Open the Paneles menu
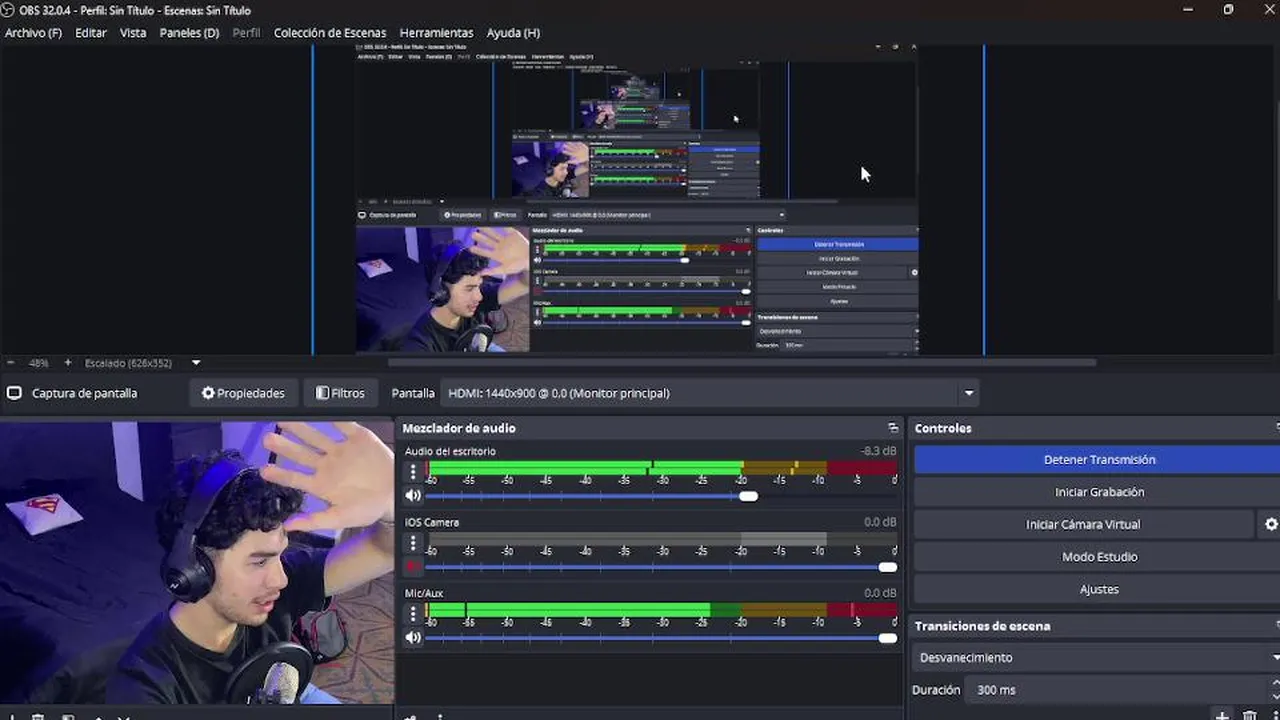 pos(189,33)
